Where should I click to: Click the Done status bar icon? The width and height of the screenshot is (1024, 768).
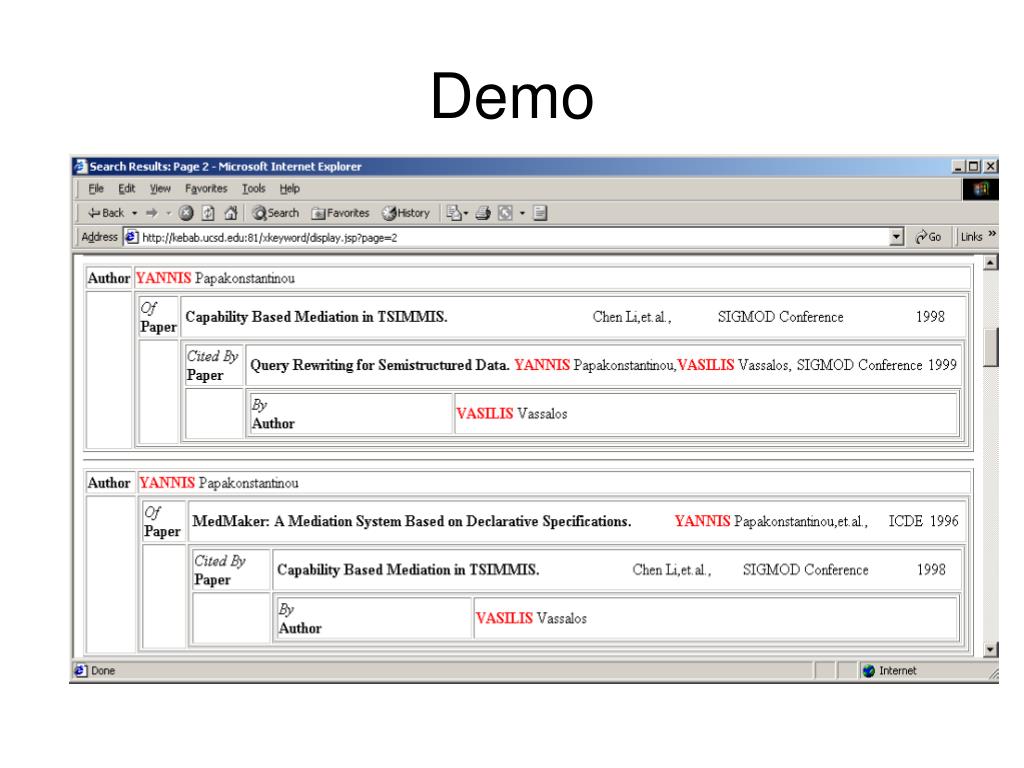(80, 671)
